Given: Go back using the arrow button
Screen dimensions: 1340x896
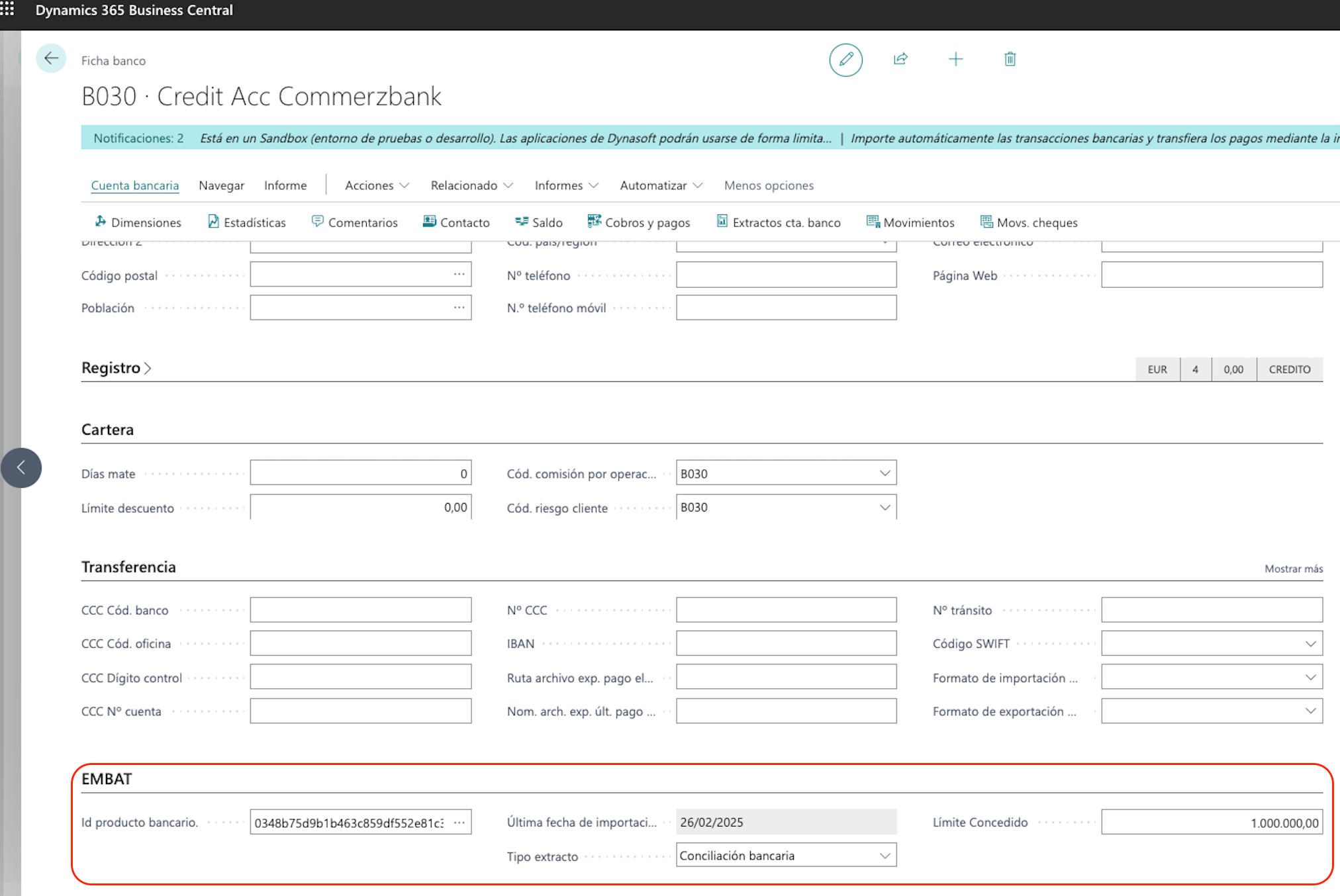Looking at the screenshot, I should click(x=51, y=59).
